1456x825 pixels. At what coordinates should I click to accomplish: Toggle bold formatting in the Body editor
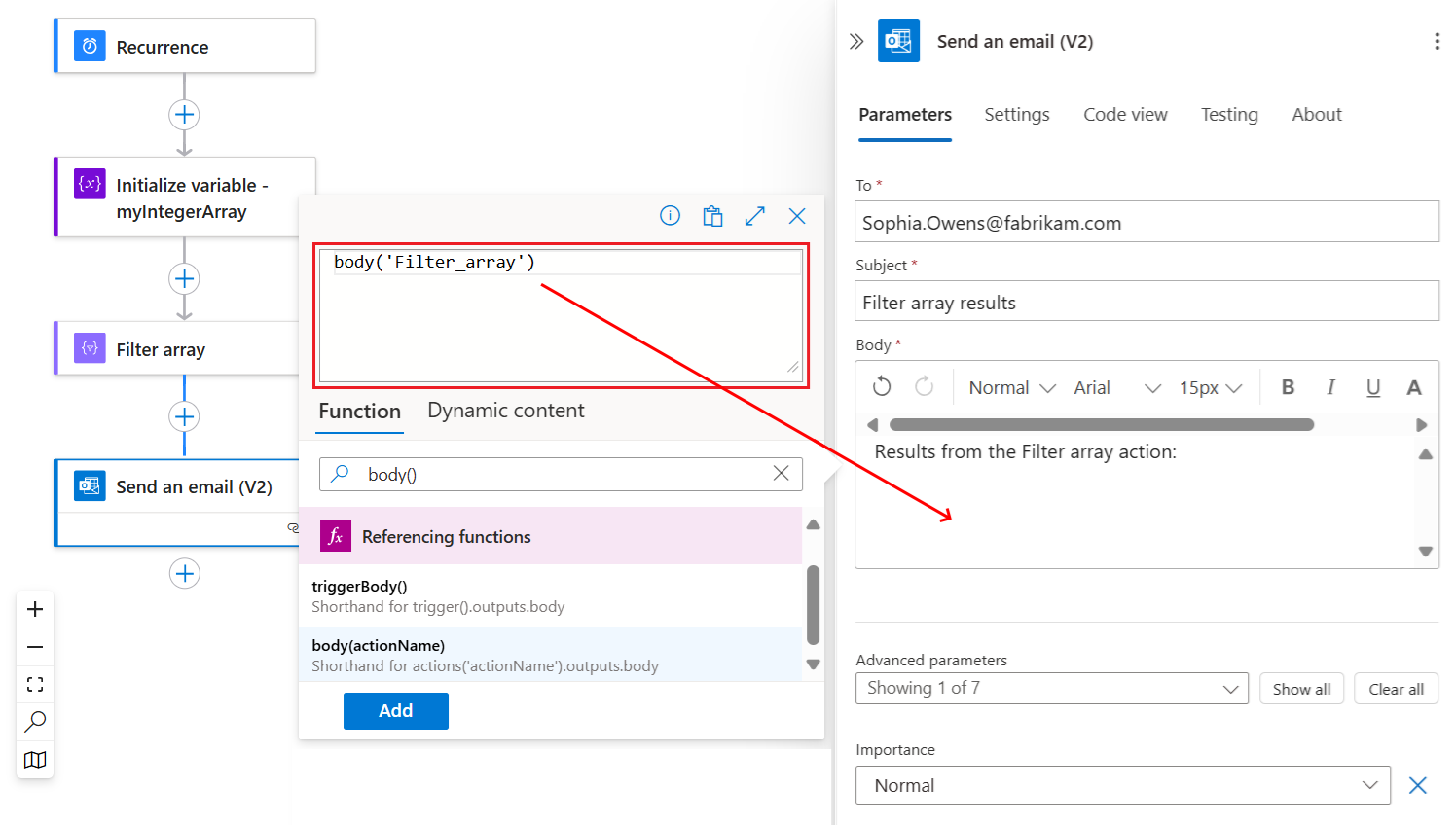pos(1288,386)
